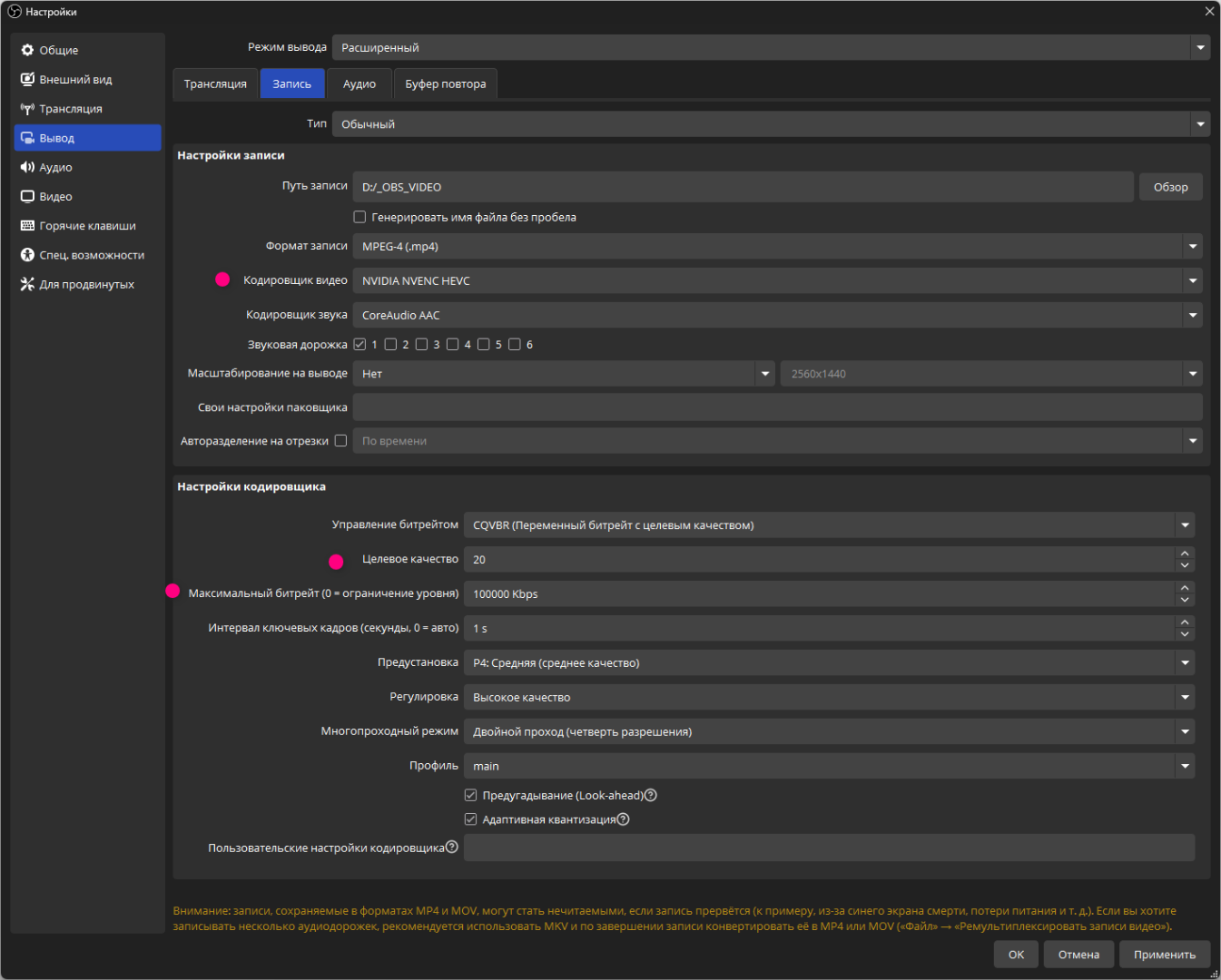Click the OK button
The image size is (1221, 980).
click(x=1016, y=955)
